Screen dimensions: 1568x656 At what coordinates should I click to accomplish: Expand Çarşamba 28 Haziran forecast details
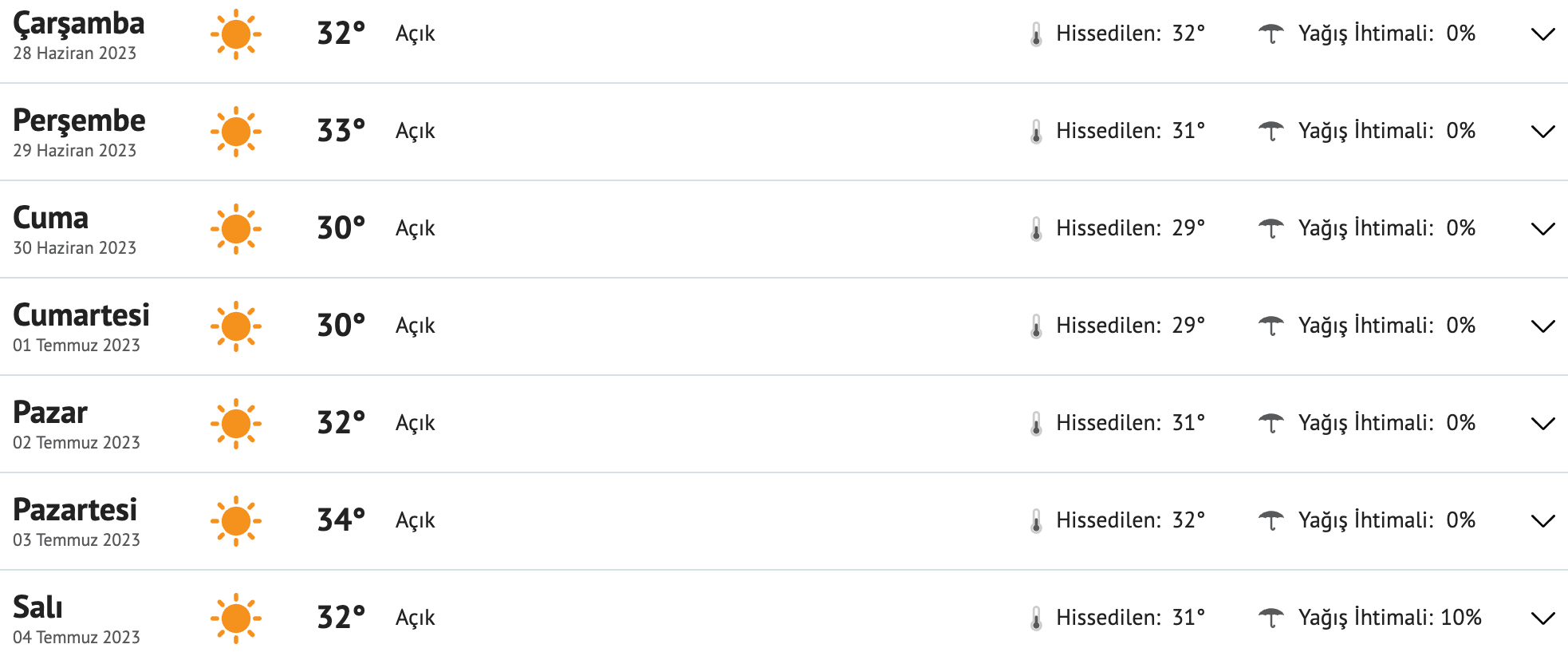pyautogui.click(x=1543, y=34)
